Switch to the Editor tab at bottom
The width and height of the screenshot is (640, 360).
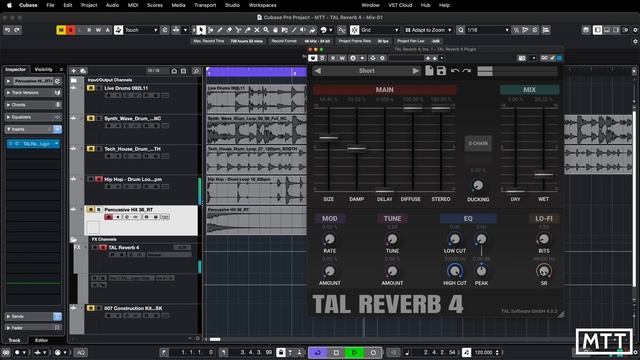(x=41, y=340)
